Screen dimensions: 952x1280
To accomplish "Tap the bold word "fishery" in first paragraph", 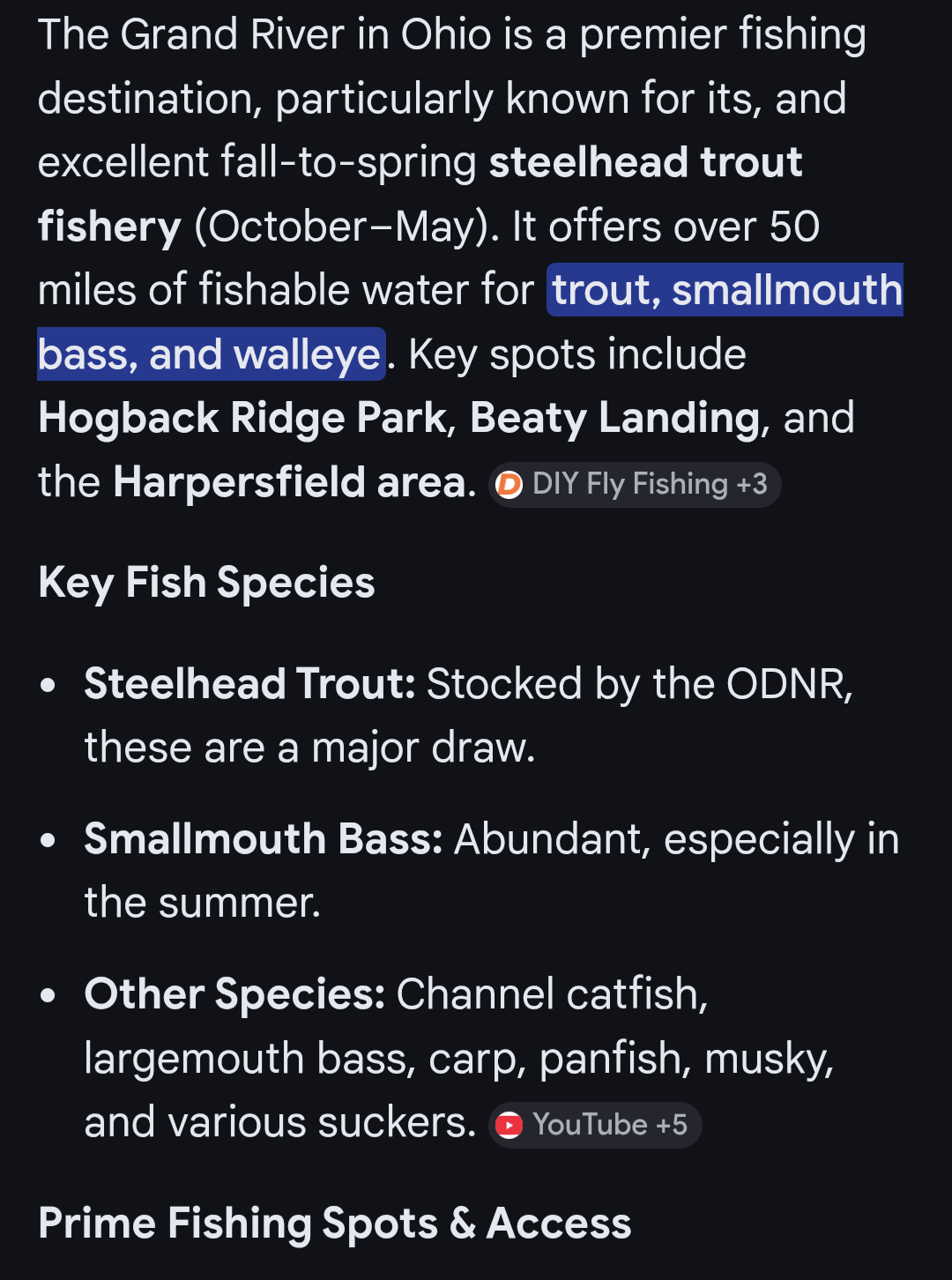I will coord(109,227).
